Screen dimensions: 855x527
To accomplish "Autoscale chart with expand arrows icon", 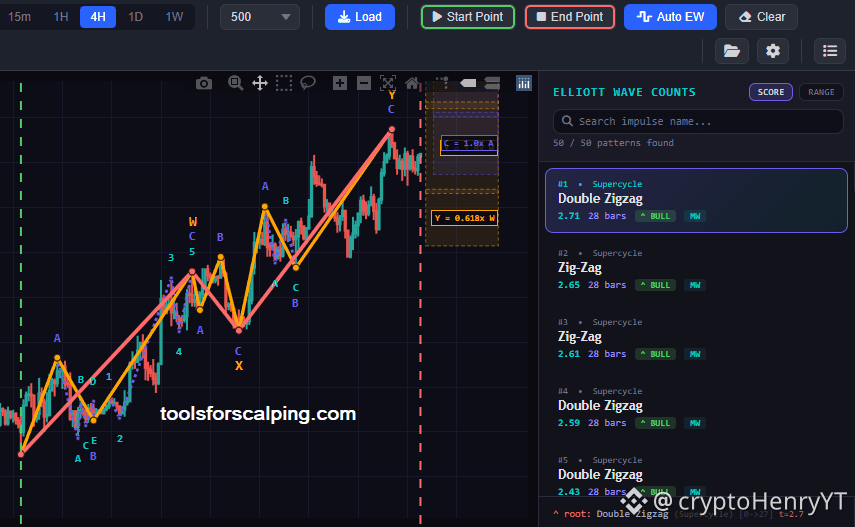I will click(x=388, y=83).
